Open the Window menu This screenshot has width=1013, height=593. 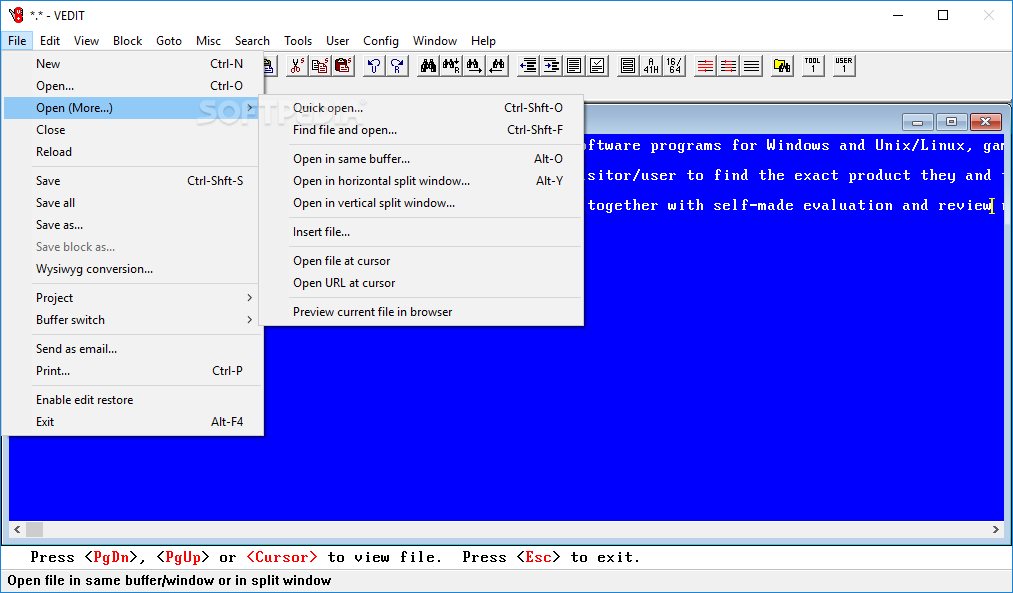coord(435,41)
